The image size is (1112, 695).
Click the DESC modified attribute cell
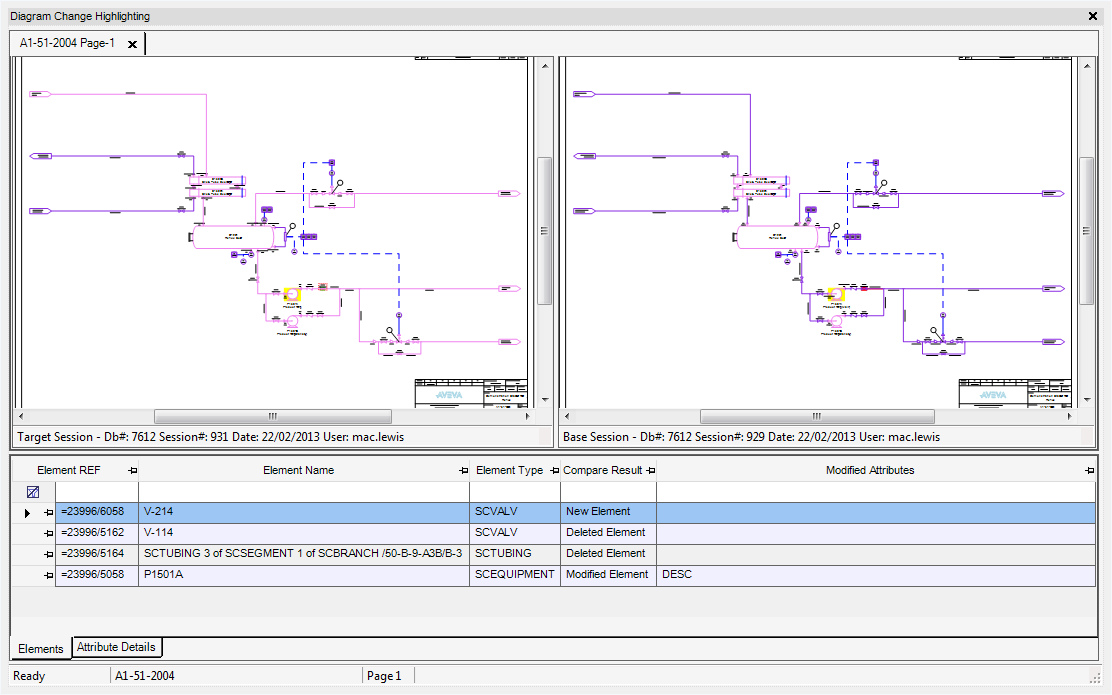coord(877,574)
